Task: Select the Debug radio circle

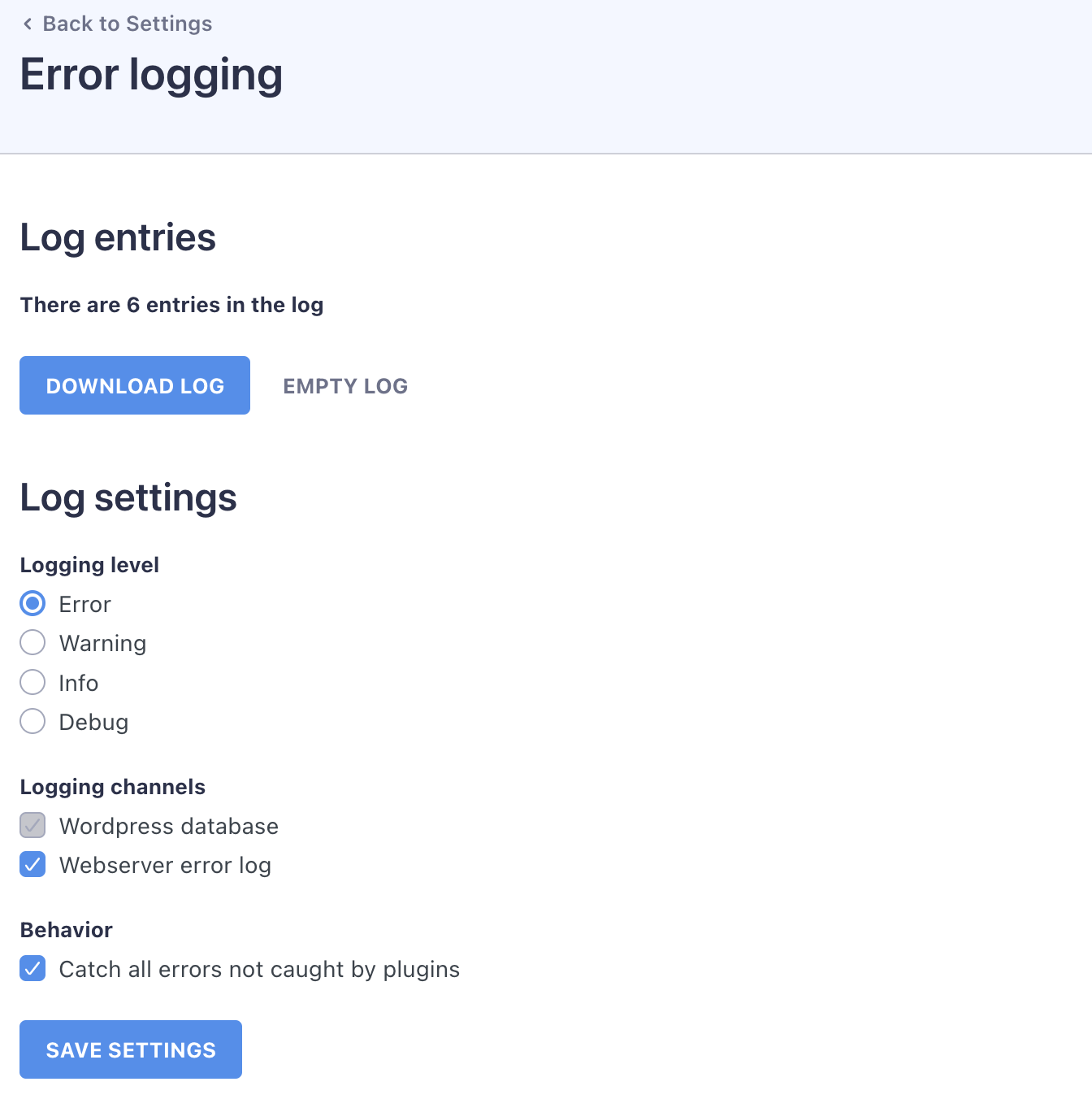Action: 32,721
